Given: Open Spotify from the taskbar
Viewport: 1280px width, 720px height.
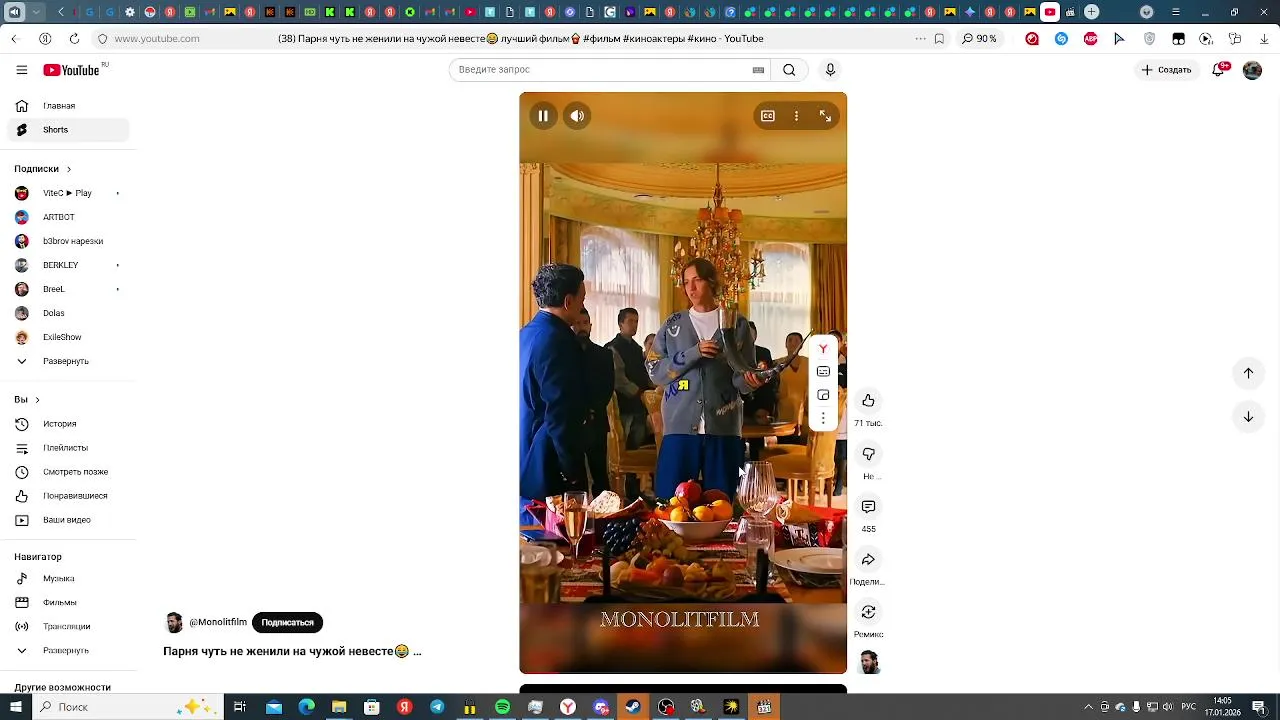Looking at the screenshot, I should (x=503, y=707).
